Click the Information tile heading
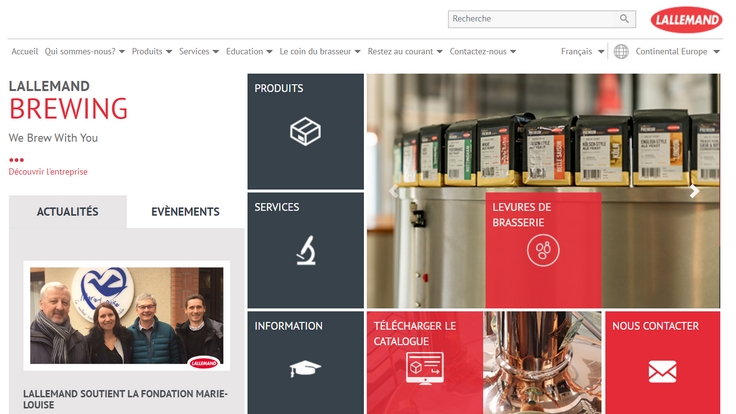Image resolution: width=736 pixels, height=414 pixels. click(288, 326)
